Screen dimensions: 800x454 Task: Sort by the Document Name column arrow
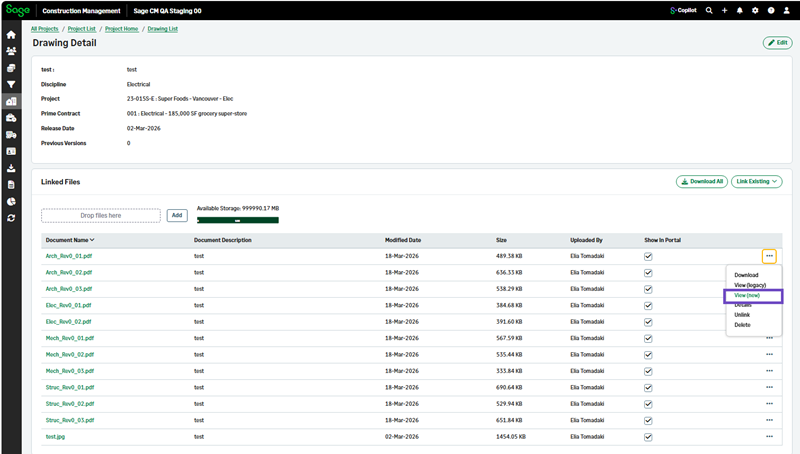93,240
